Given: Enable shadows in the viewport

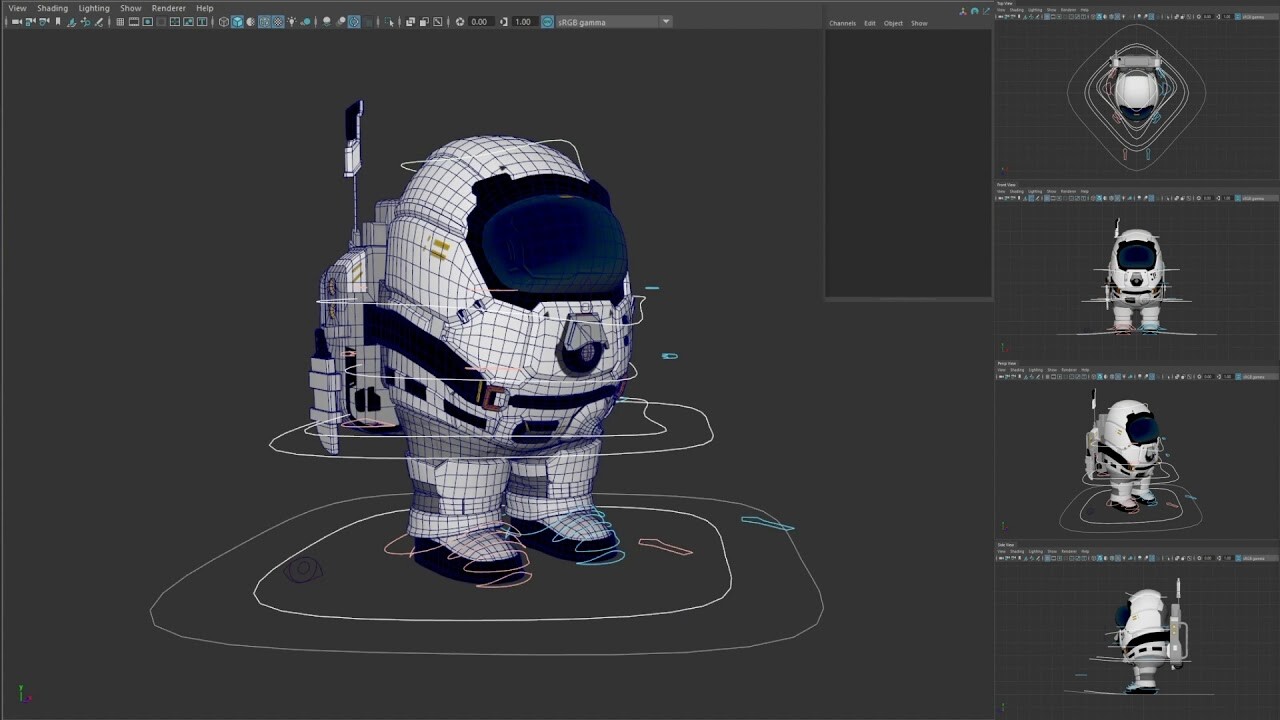Looking at the screenshot, I should 308,21.
